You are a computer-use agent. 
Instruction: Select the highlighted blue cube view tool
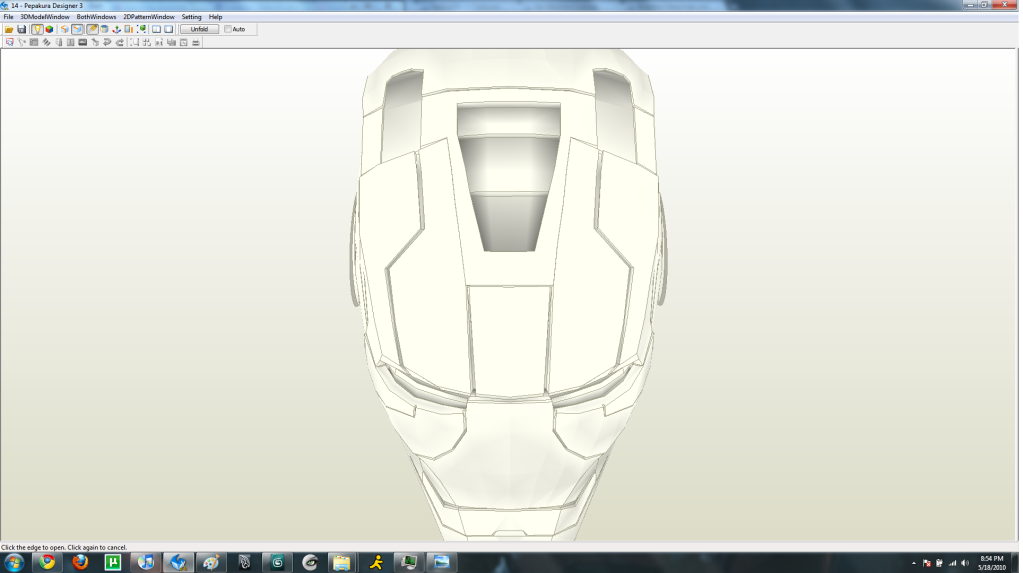point(78,29)
